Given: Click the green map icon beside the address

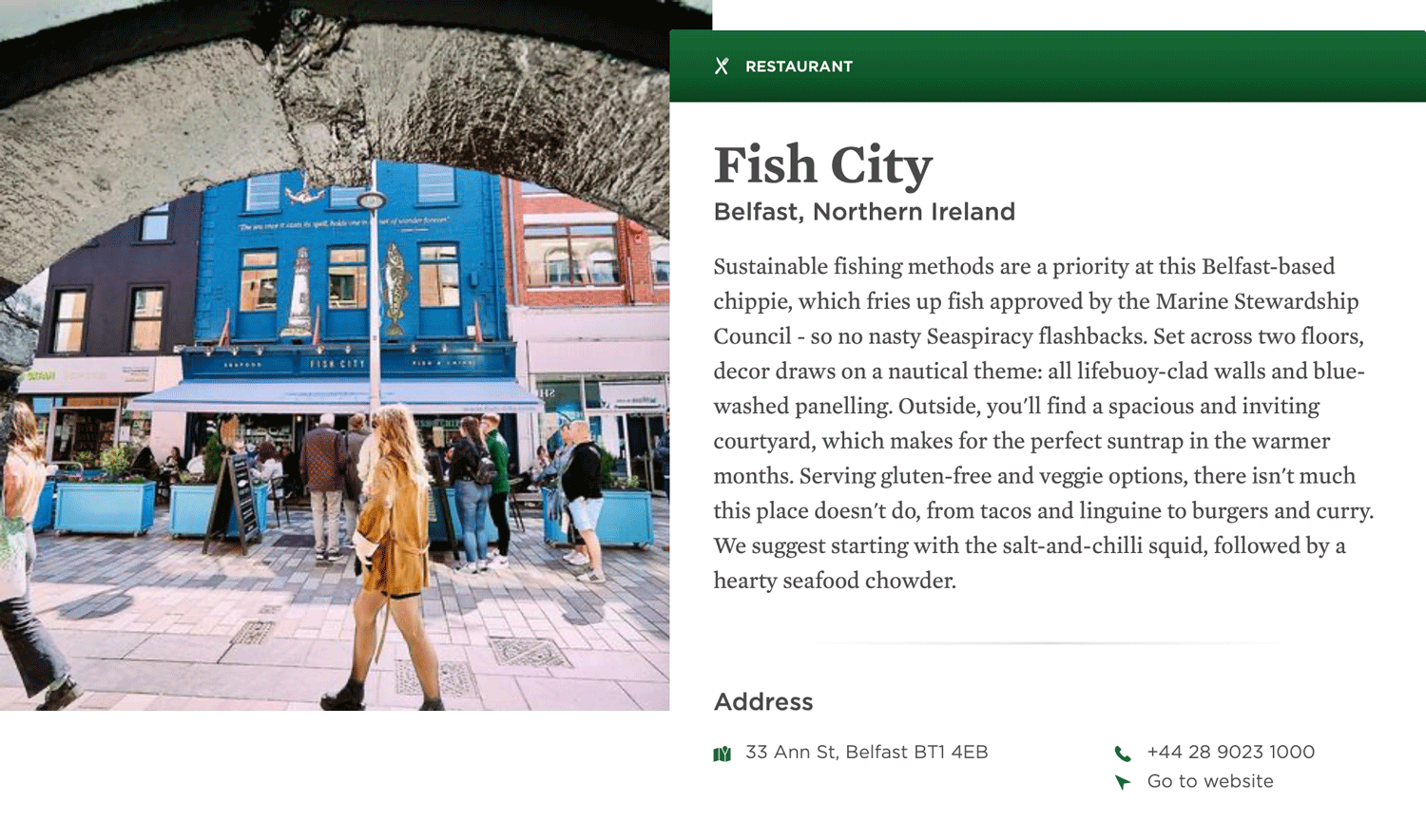Looking at the screenshot, I should point(723,754).
